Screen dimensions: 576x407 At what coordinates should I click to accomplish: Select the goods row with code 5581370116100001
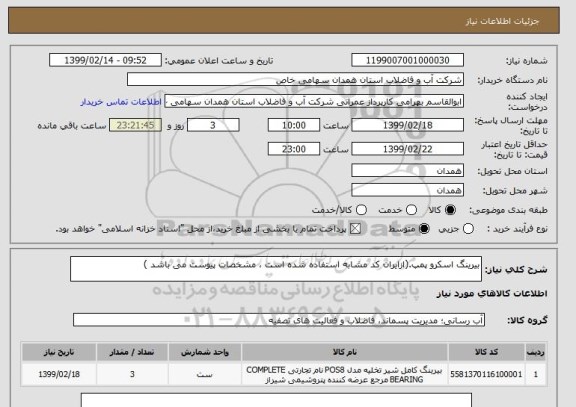(284, 374)
